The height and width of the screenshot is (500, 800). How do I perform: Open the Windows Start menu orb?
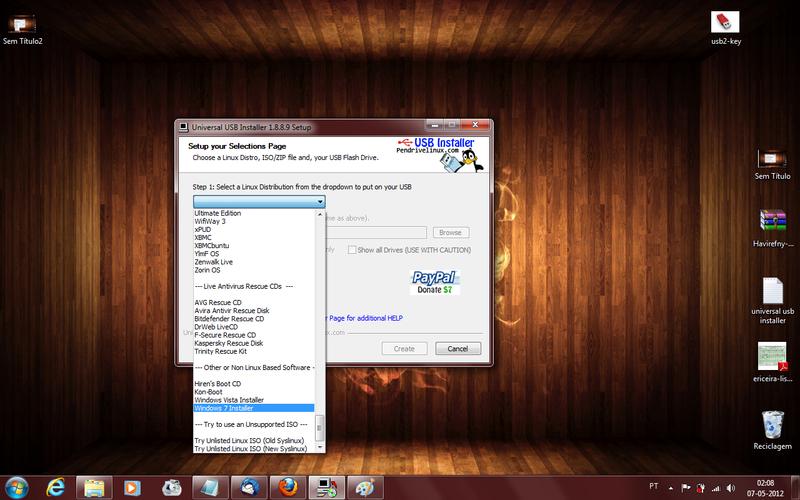pos(17,488)
